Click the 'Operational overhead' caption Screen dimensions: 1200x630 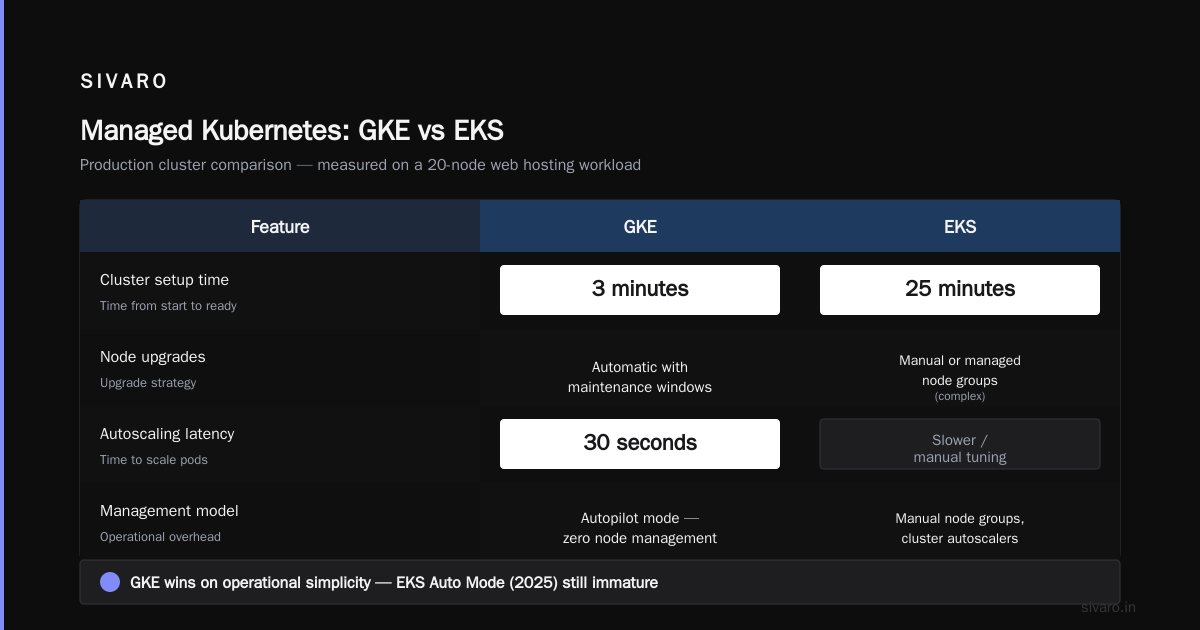point(160,537)
